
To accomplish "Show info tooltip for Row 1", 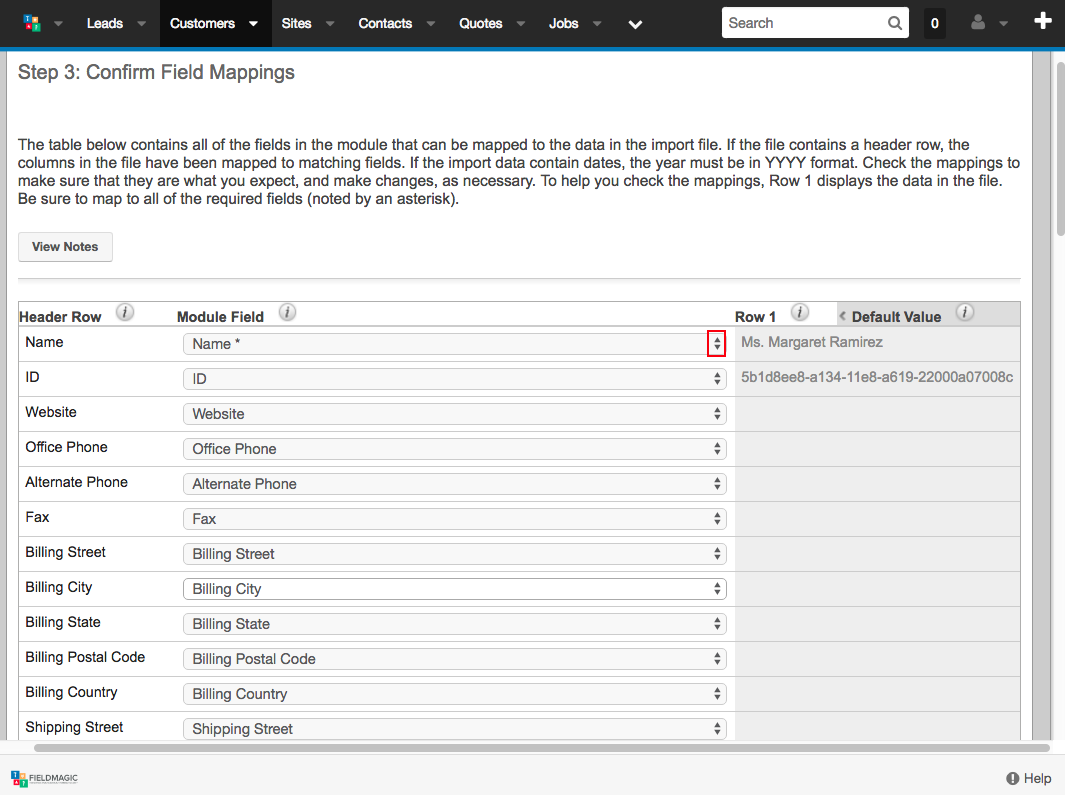I will pyautogui.click(x=800, y=313).
